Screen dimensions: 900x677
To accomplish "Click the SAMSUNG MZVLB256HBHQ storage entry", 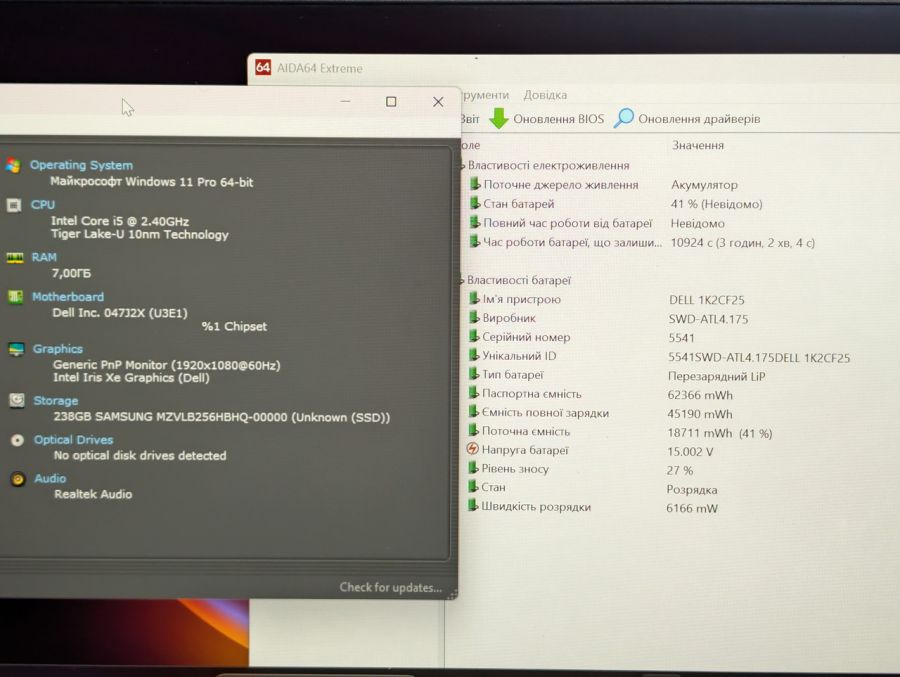I will tap(222, 417).
